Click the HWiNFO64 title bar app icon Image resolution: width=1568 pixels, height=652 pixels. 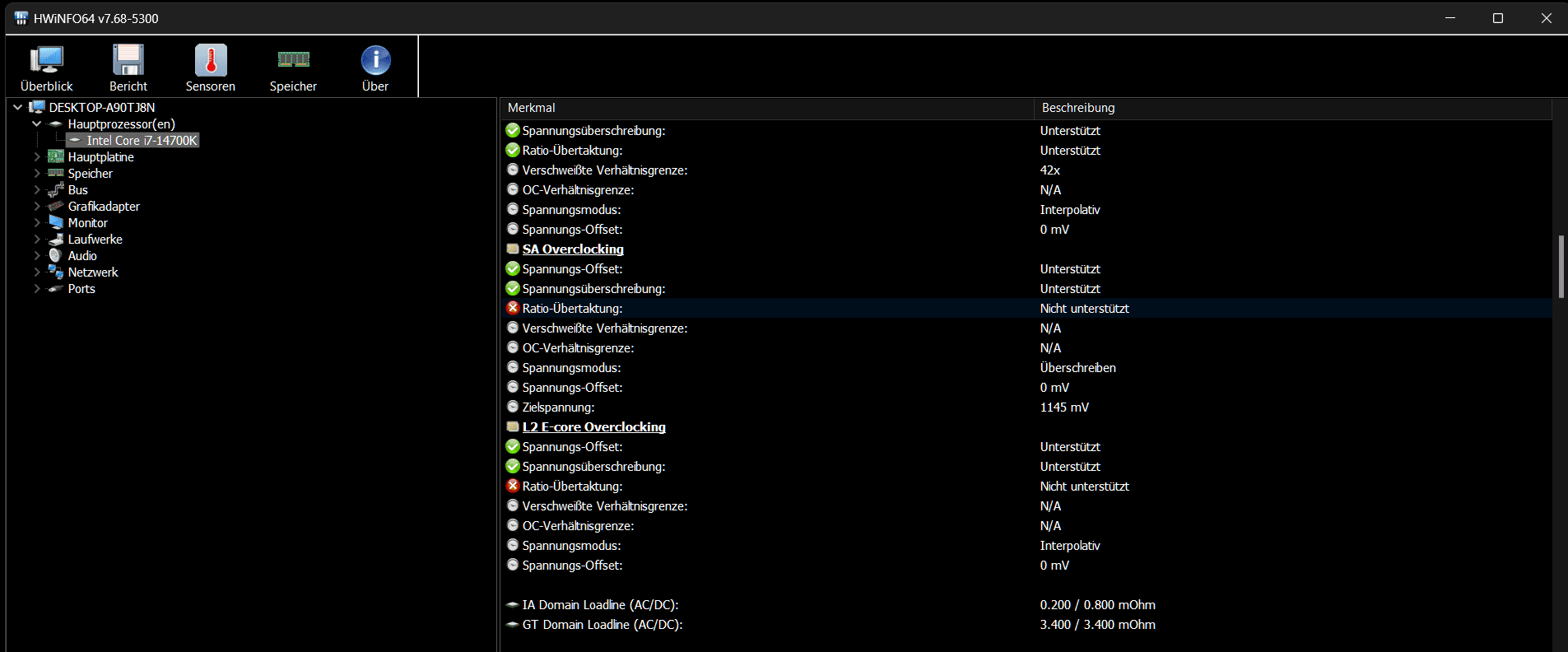coord(21,18)
